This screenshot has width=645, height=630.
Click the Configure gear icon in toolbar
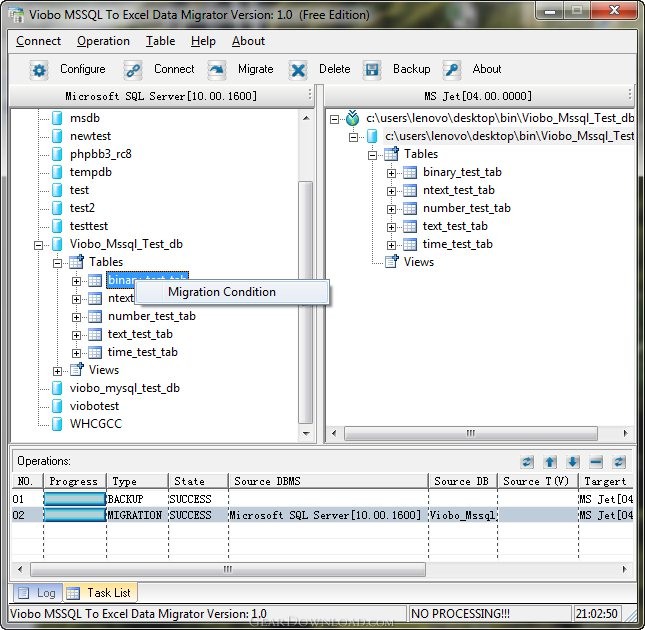39,70
